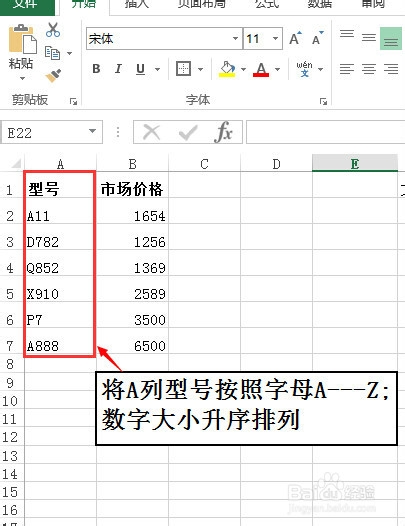Click cell with value 6500
Viewport: 405px width, 526px height.
(133, 341)
